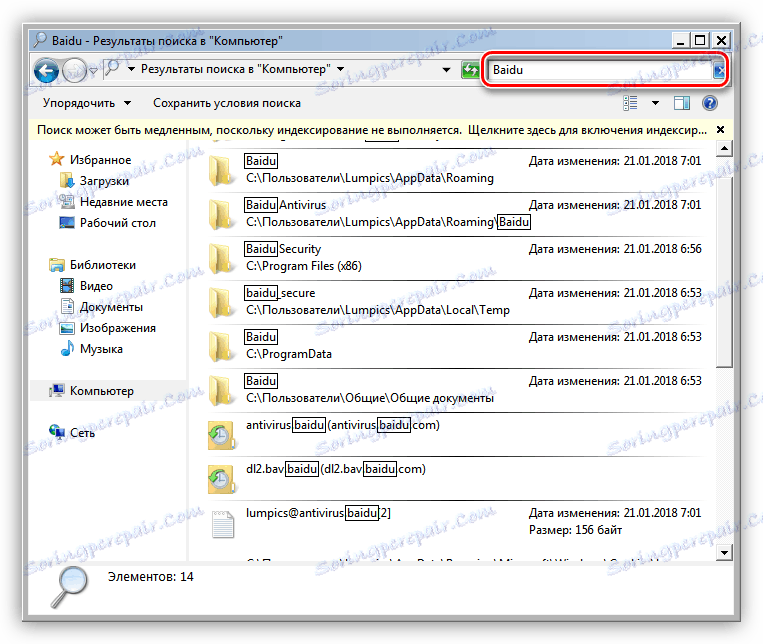Open the 'Документы' library

click(x=111, y=307)
